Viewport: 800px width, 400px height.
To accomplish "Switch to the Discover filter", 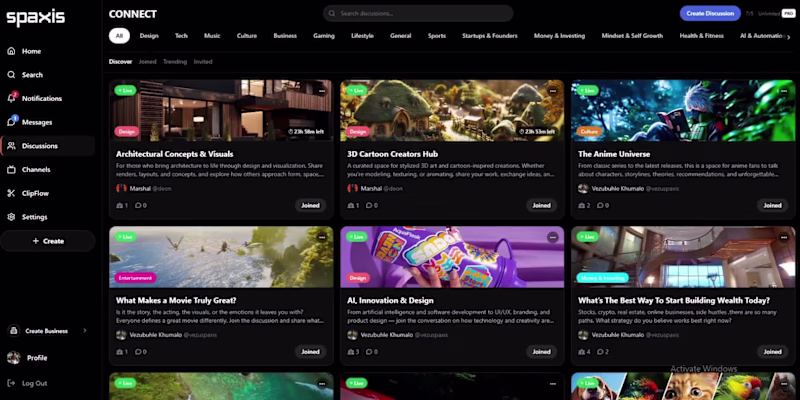I will pyautogui.click(x=120, y=62).
